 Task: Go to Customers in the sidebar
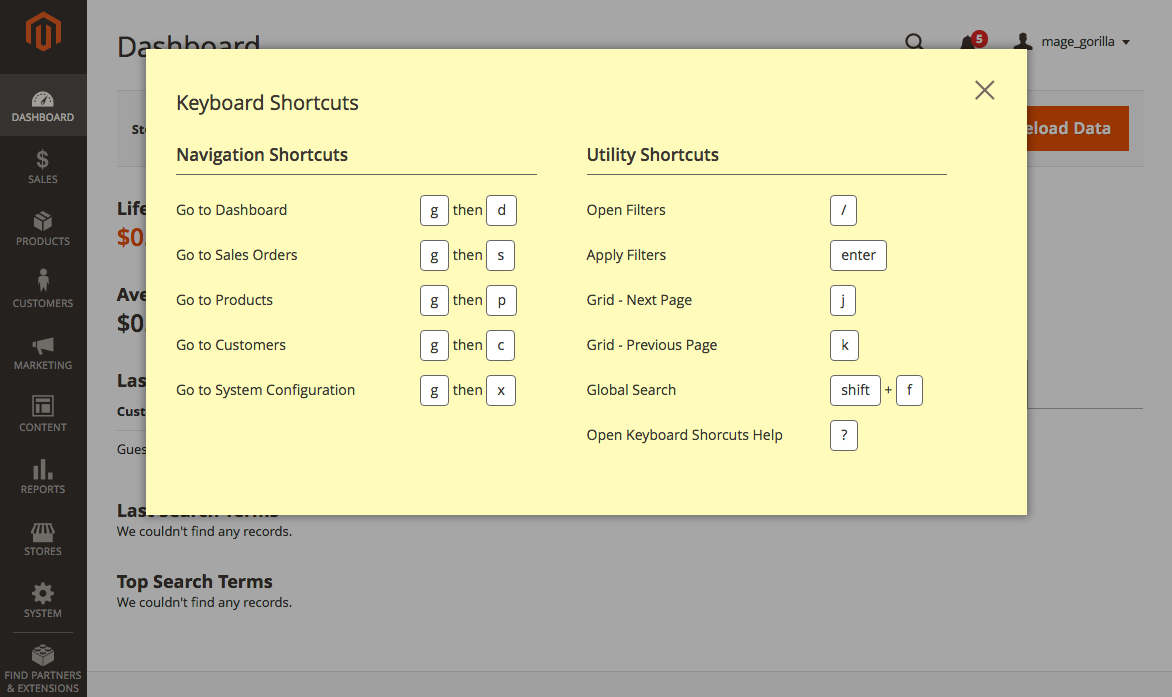point(43,290)
